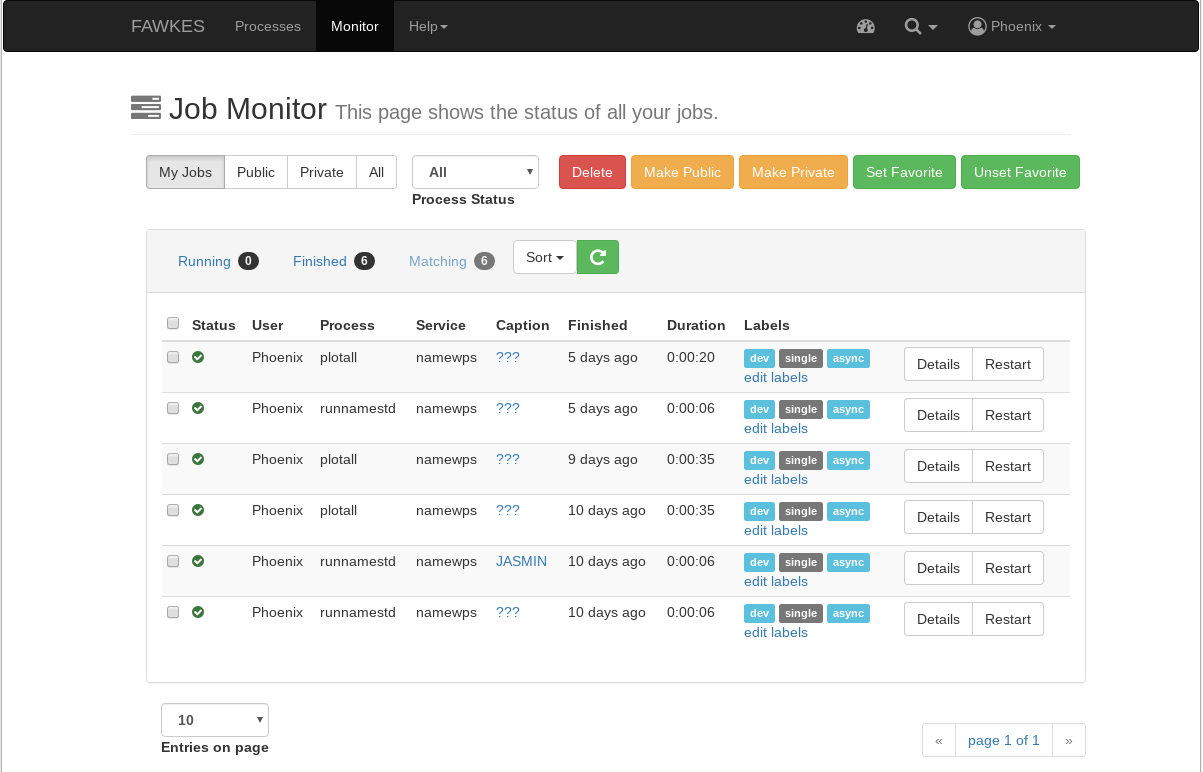
Task: Expand the Help menu
Action: [428, 27]
